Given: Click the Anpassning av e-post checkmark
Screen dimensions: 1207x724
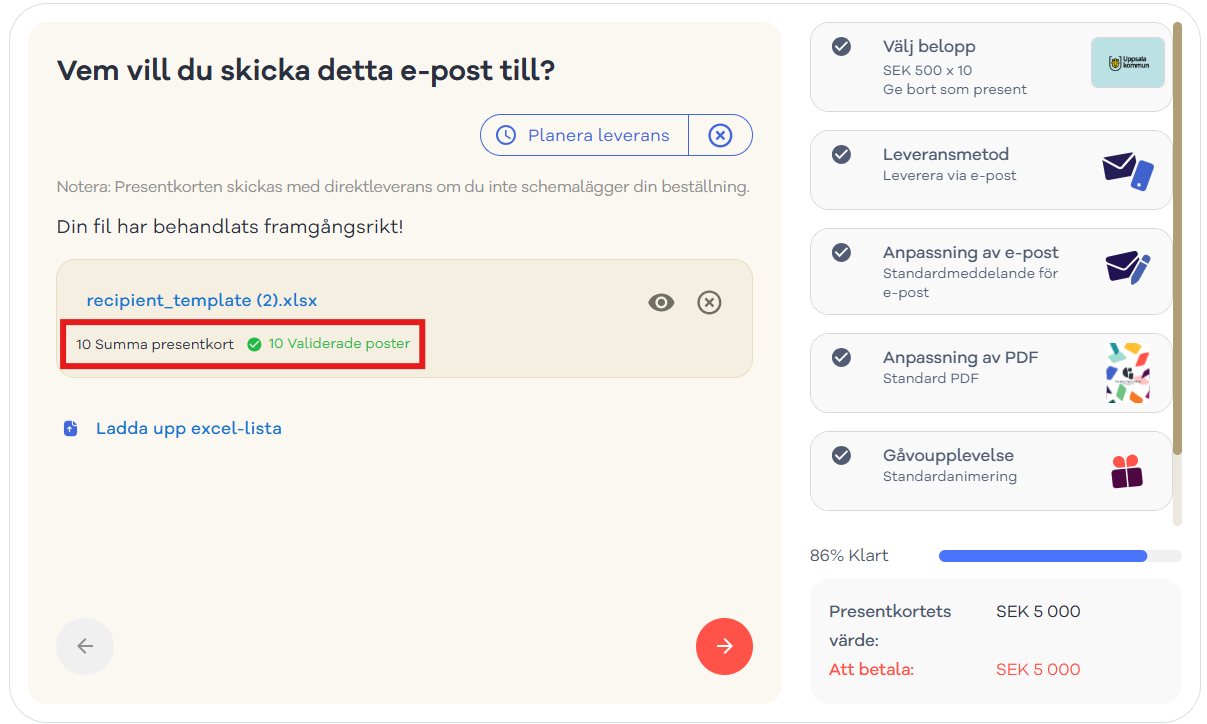Looking at the screenshot, I should (x=842, y=252).
